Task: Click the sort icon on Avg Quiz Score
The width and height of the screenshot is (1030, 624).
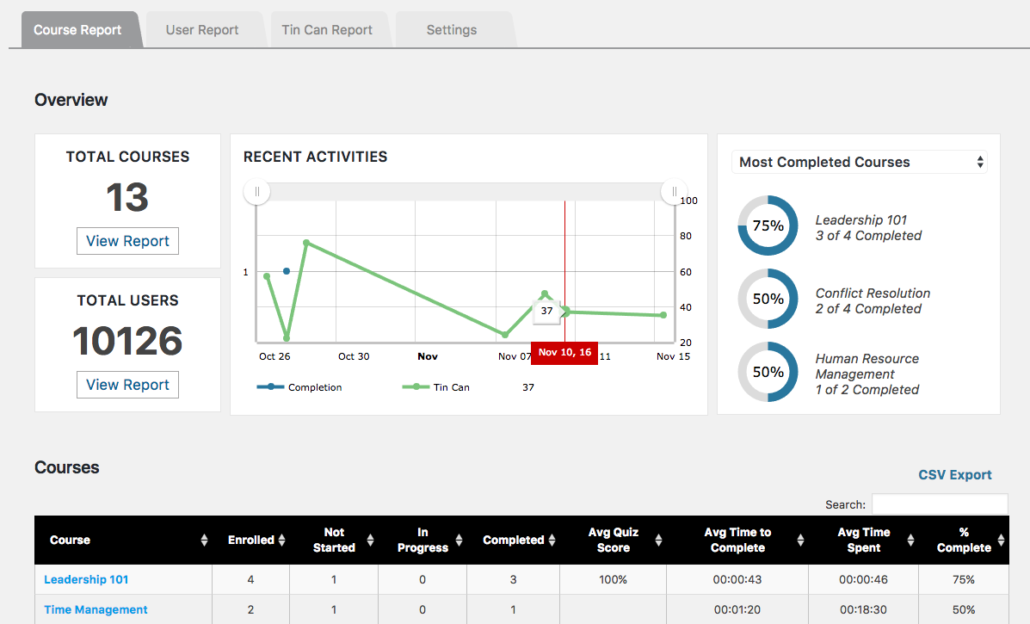Action: coord(658,540)
